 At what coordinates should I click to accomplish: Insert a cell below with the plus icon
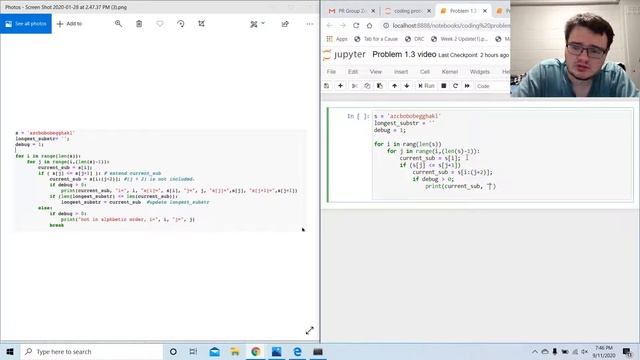pyautogui.click(x=340, y=86)
